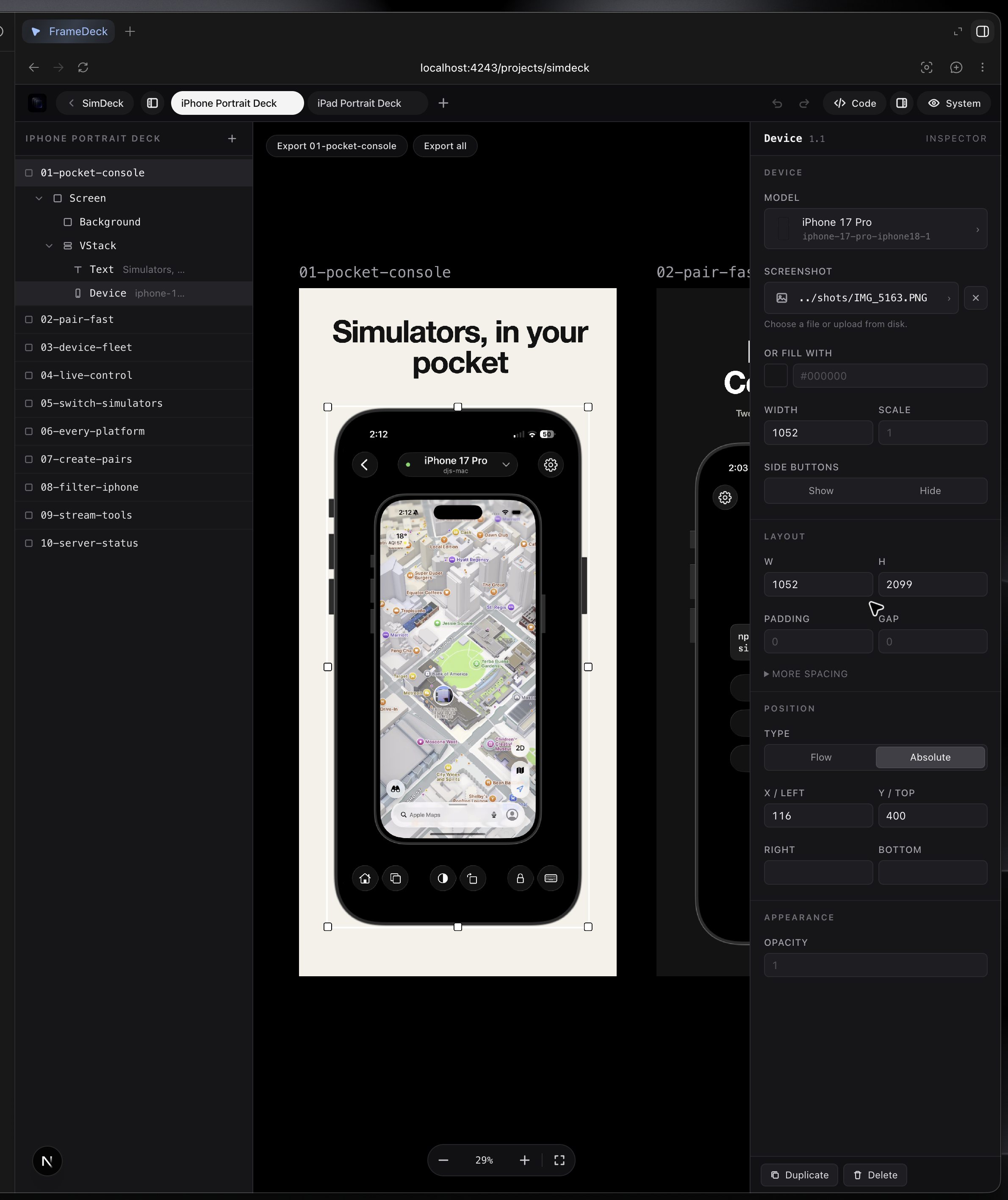The width and height of the screenshot is (1008, 1200).
Task: Click the settings gear in the phone mockup
Action: [x=551, y=465]
